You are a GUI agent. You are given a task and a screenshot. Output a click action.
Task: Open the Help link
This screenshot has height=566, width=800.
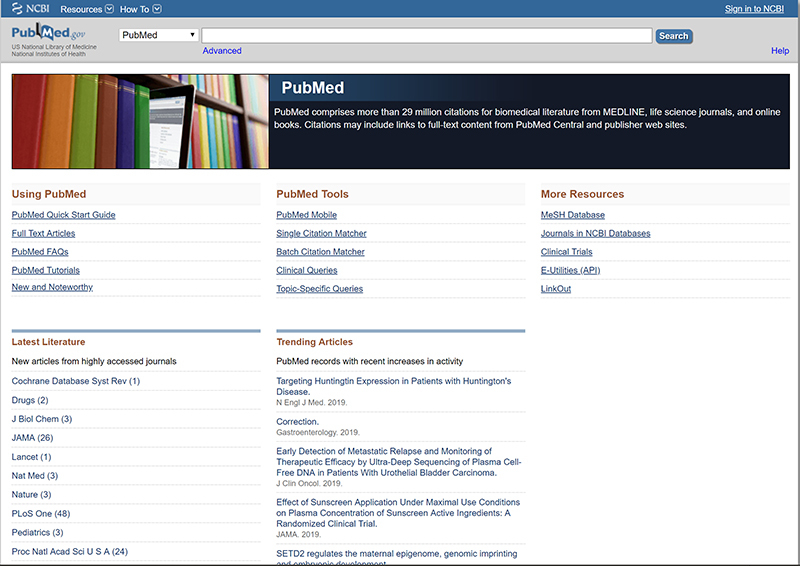coord(780,51)
